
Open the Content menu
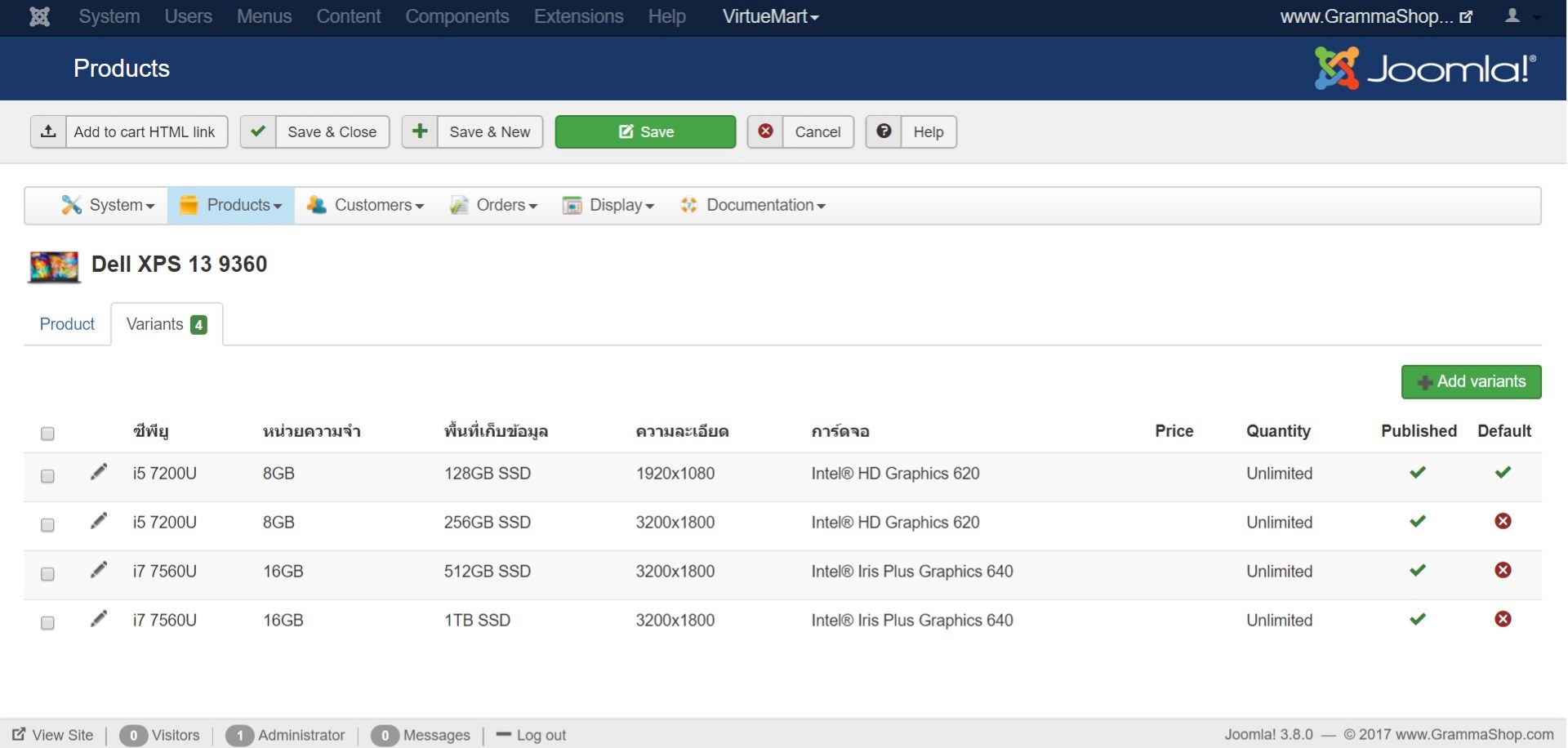click(349, 16)
